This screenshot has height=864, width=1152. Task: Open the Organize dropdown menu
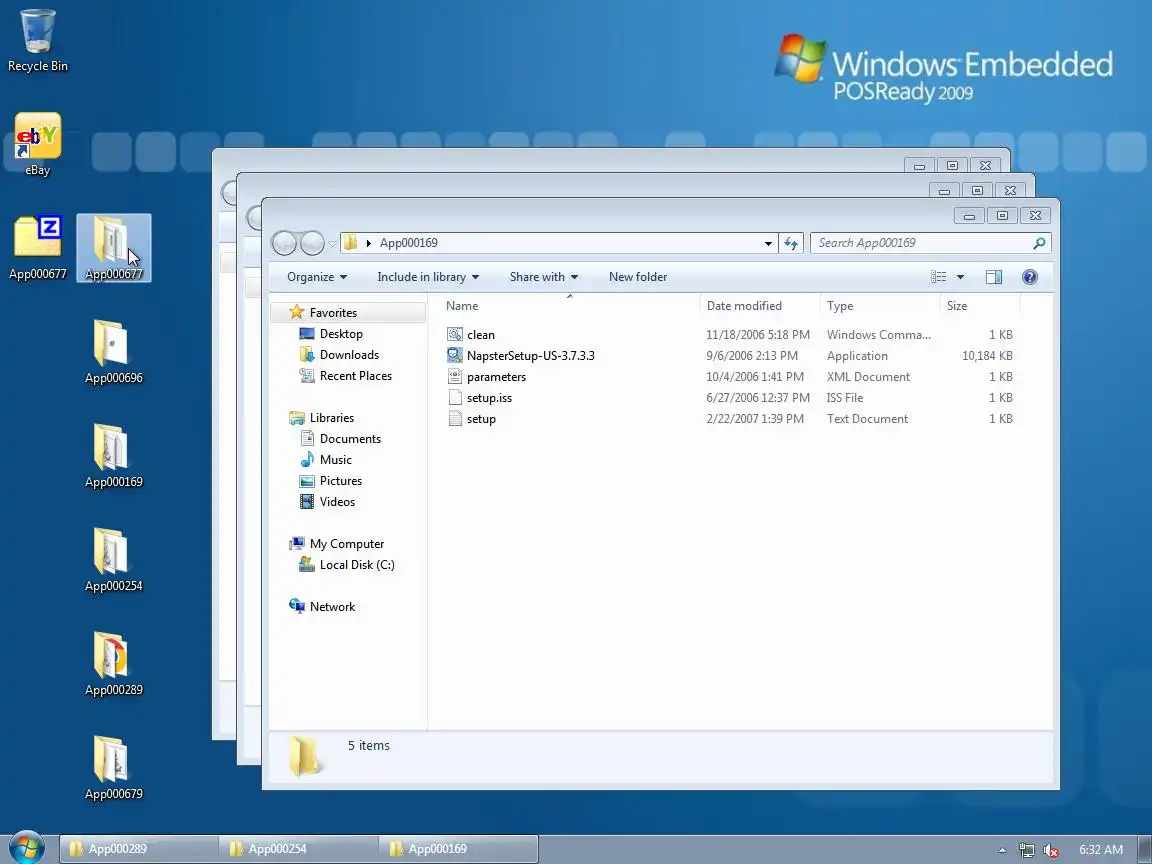[317, 277]
